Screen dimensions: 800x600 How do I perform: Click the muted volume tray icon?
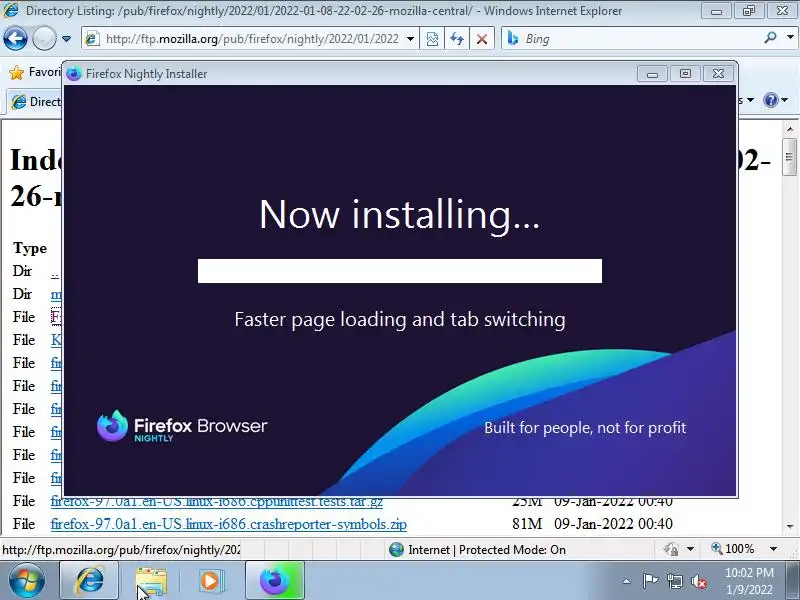click(x=698, y=581)
